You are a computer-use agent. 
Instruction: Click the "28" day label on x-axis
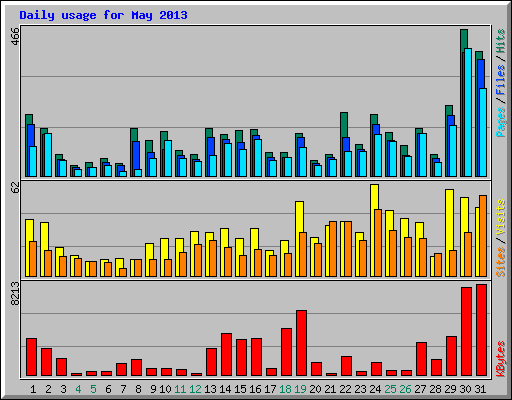tap(435, 389)
